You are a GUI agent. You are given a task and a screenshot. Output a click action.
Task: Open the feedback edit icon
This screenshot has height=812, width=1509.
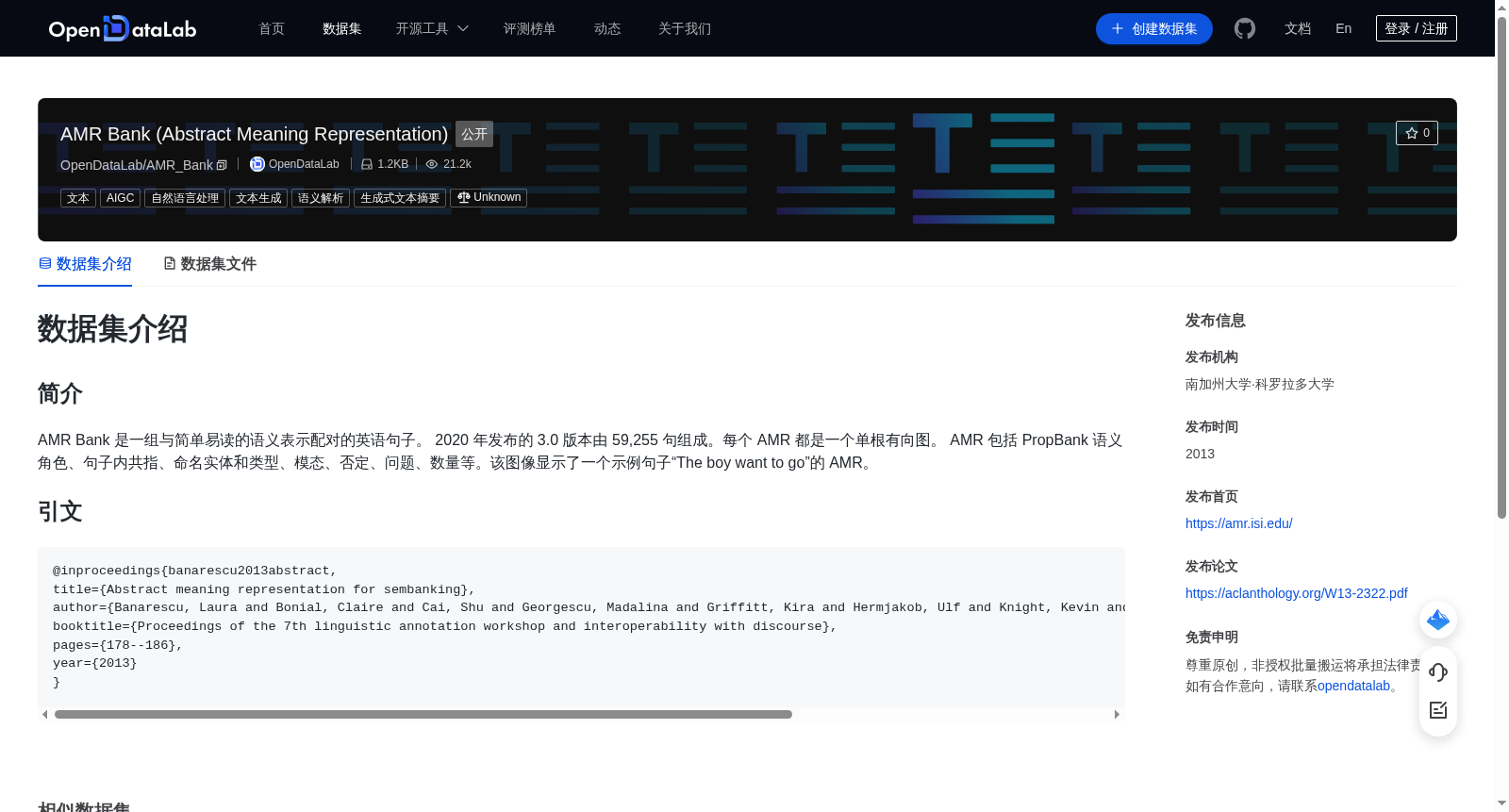point(1438,710)
